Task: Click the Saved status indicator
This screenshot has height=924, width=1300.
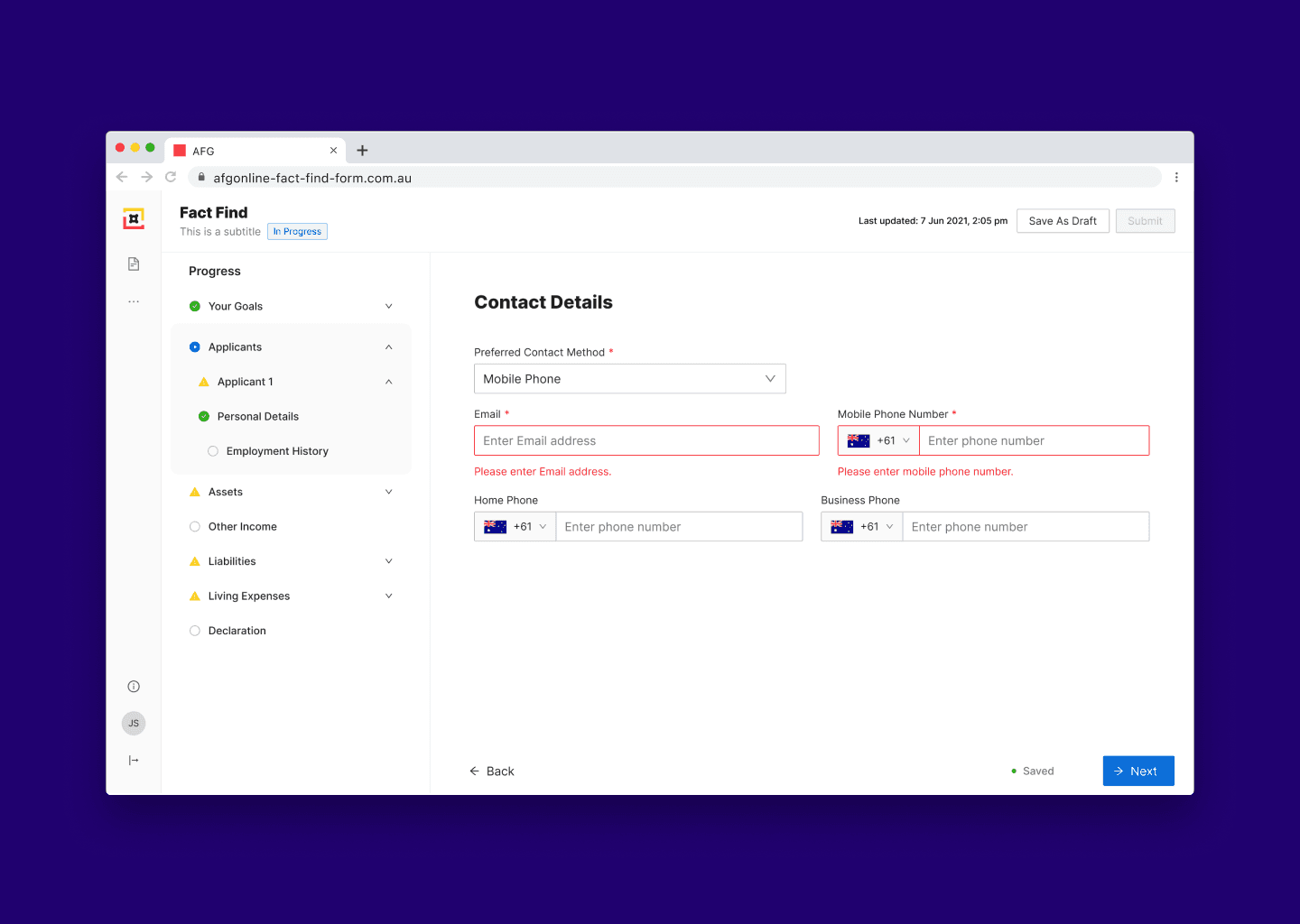Action: [x=1033, y=772]
